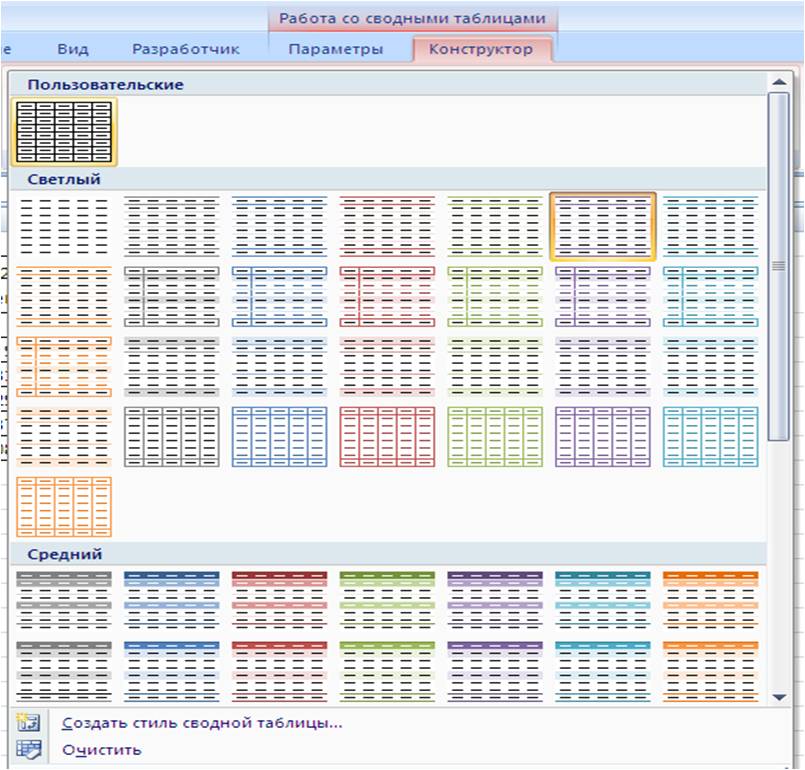This screenshot has height=770, width=805.
Task: Choose the blue medium style with dark header
Action: coord(171,597)
